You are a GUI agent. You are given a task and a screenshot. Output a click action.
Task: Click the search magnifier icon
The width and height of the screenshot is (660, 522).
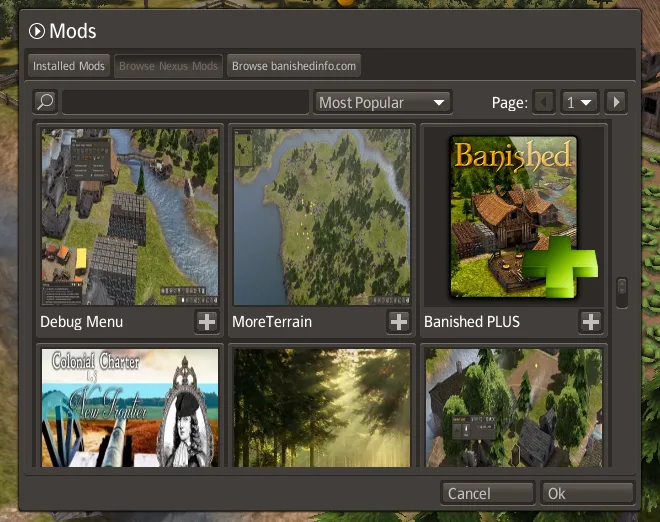(45, 102)
